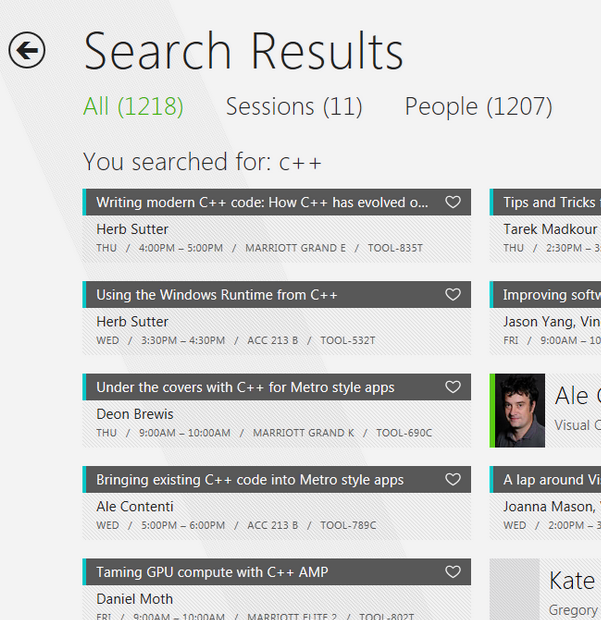The image size is (601, 620).
Task: Open Bringing existing C++ code session
Action: click(250, 480)
